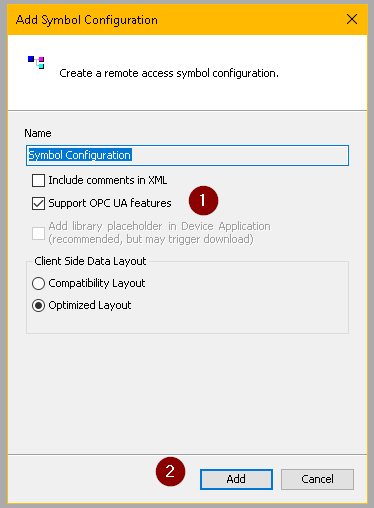Click the symbol configuration icon
The width and height of the screenshot is (374, 508).
click(x=36, y=62)
